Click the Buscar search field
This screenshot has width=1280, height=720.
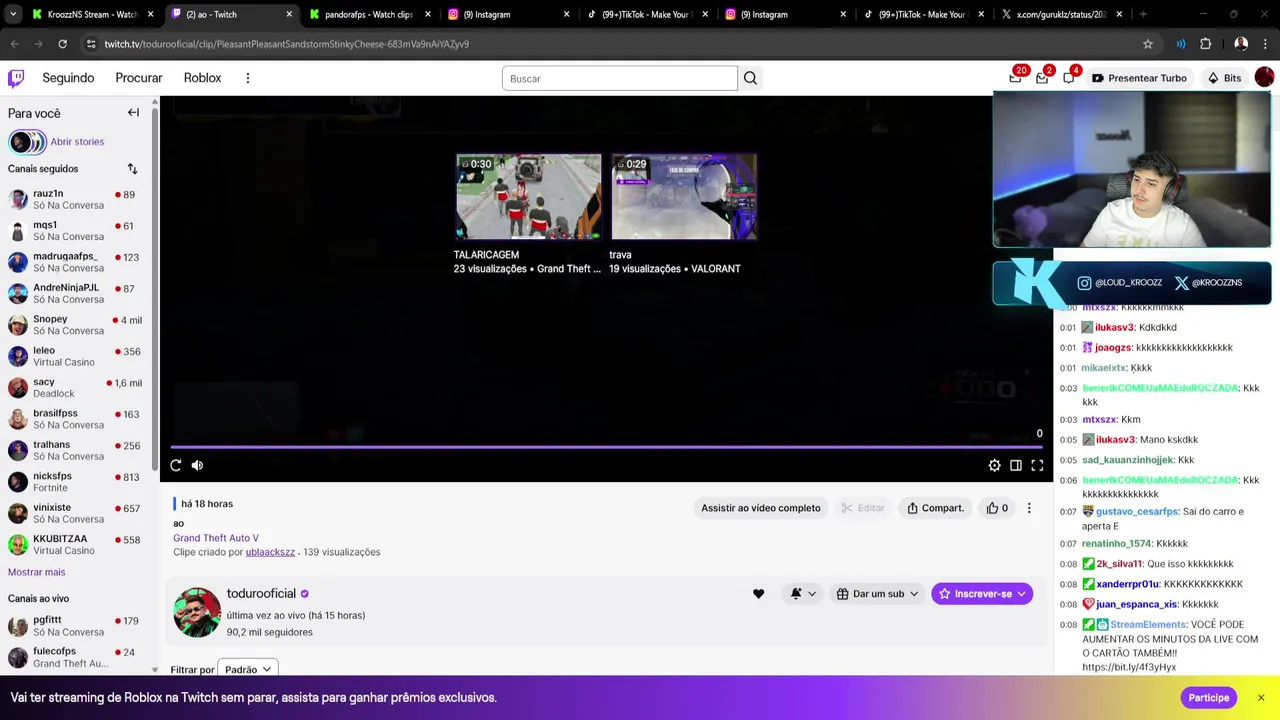pos(619,78)
